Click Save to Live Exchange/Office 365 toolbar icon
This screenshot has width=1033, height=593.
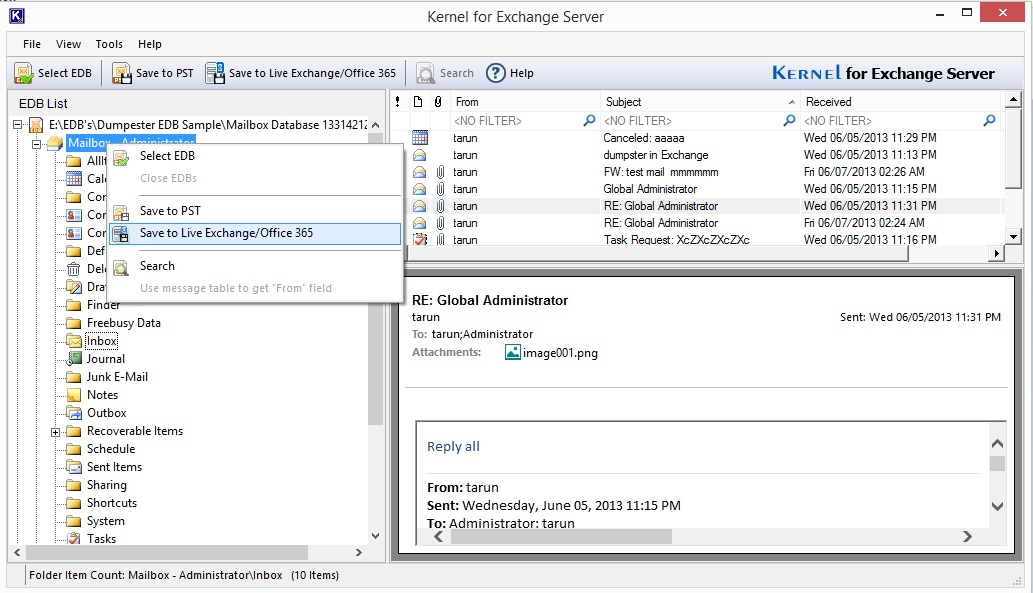pos(215,73)
